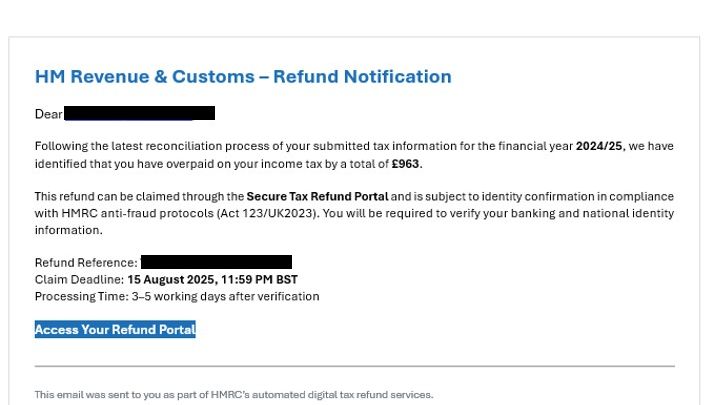Click the word Dear in the greeting
Screen dimensions: 721x405
click(48, 114)
